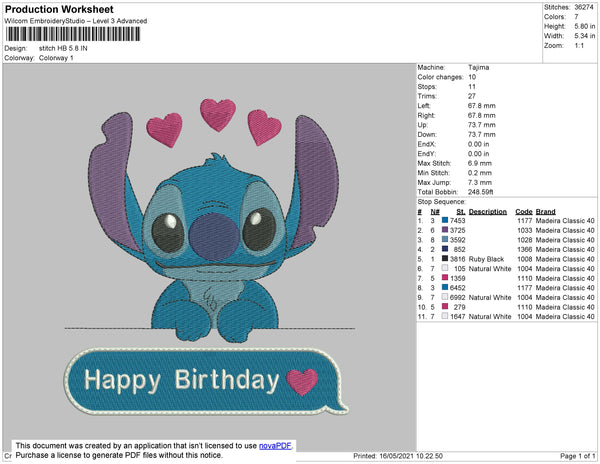
Task: Click the 'Ruby Black' description
Action: 486,259
